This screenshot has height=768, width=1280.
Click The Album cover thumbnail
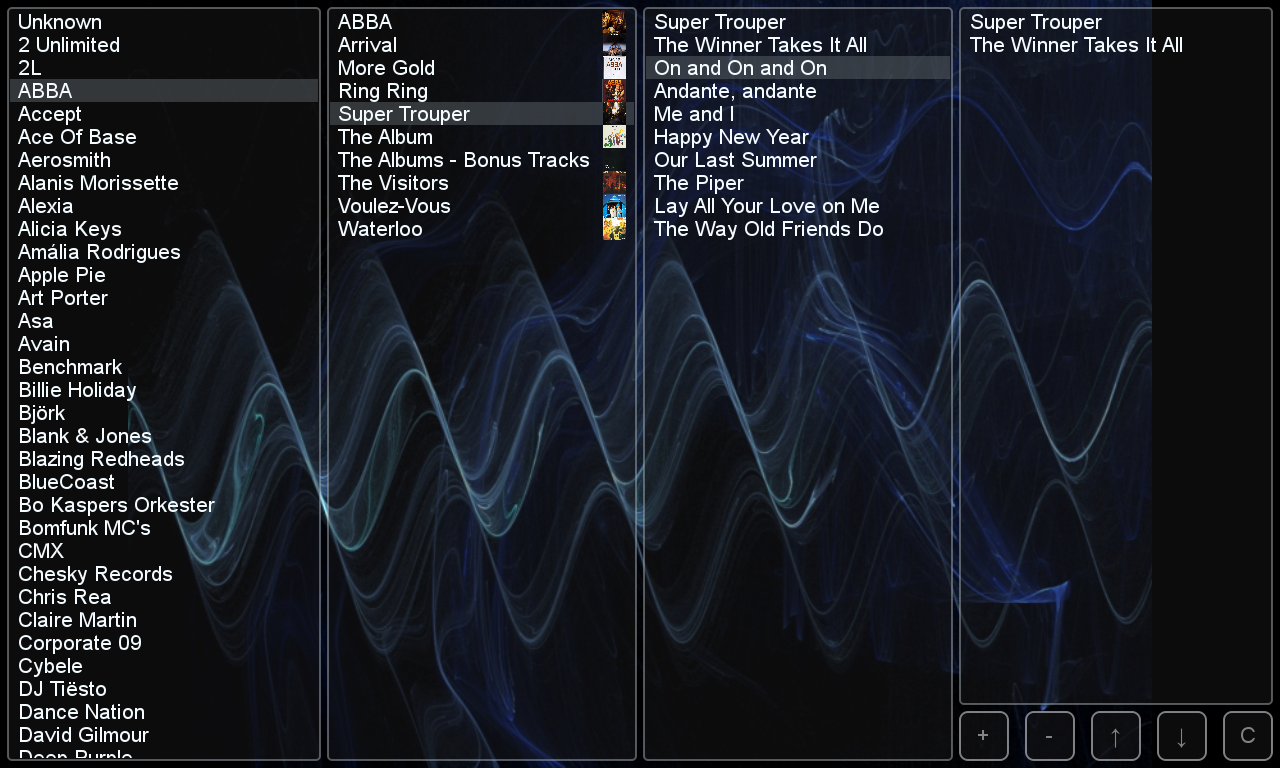[x=614, y=137]
